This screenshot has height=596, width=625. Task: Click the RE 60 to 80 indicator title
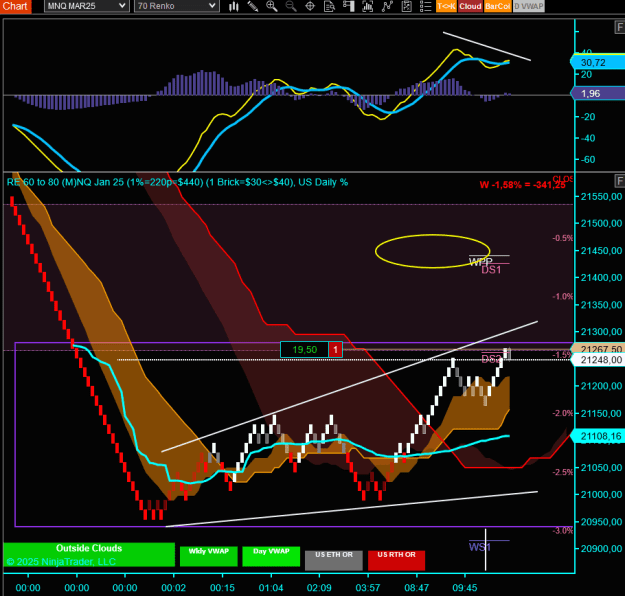[177, 182]
